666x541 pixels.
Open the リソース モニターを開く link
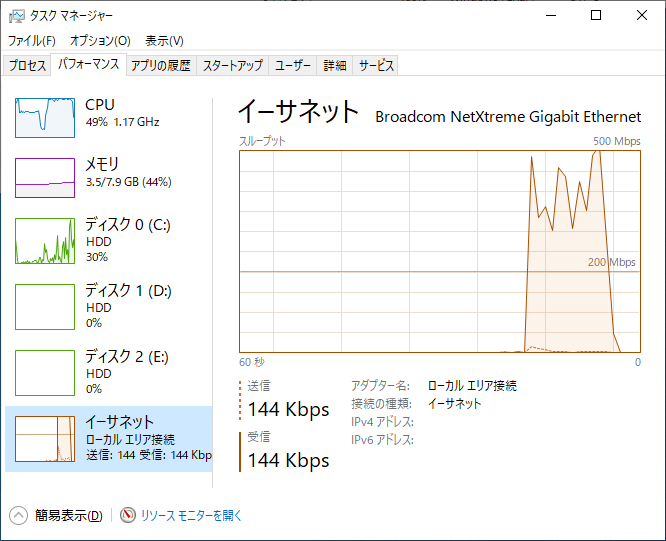point(191,516)
